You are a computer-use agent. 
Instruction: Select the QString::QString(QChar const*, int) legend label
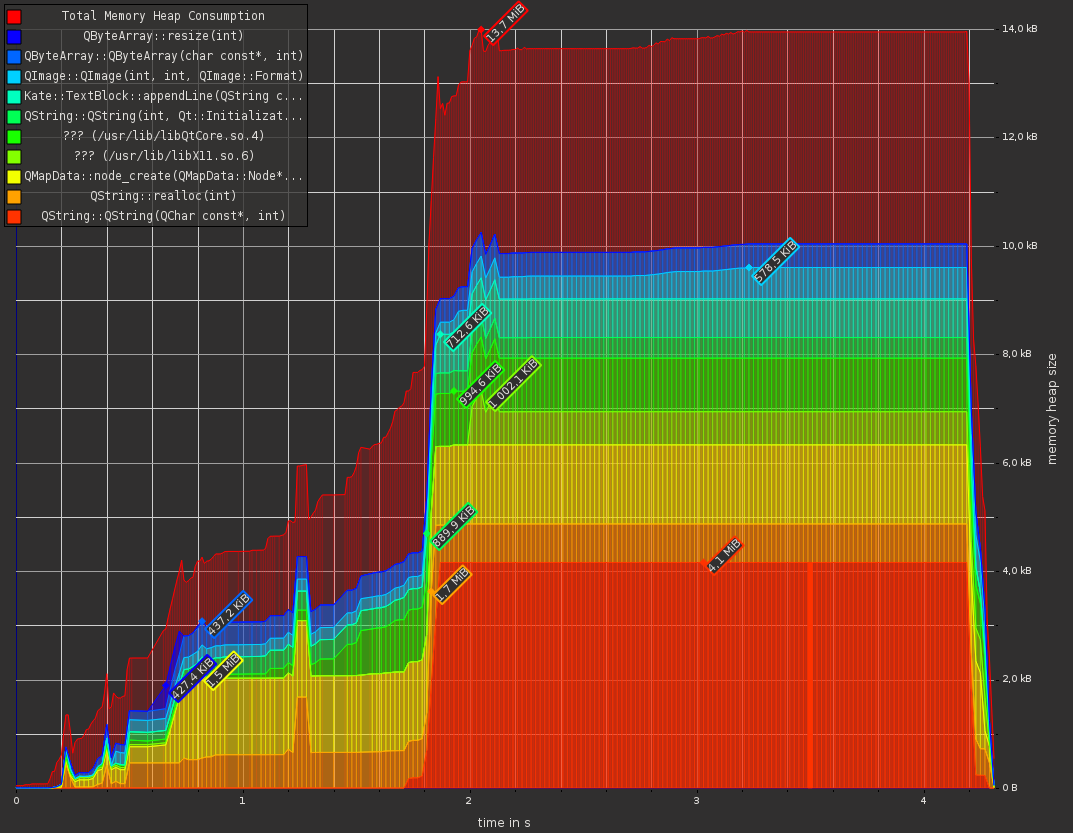tap(163, 216)
